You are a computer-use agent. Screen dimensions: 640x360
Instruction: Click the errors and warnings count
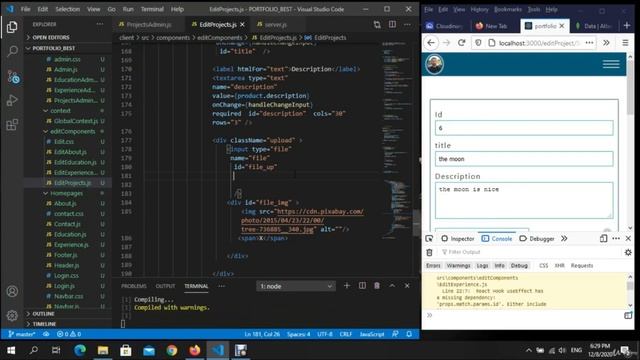(69, 334)
